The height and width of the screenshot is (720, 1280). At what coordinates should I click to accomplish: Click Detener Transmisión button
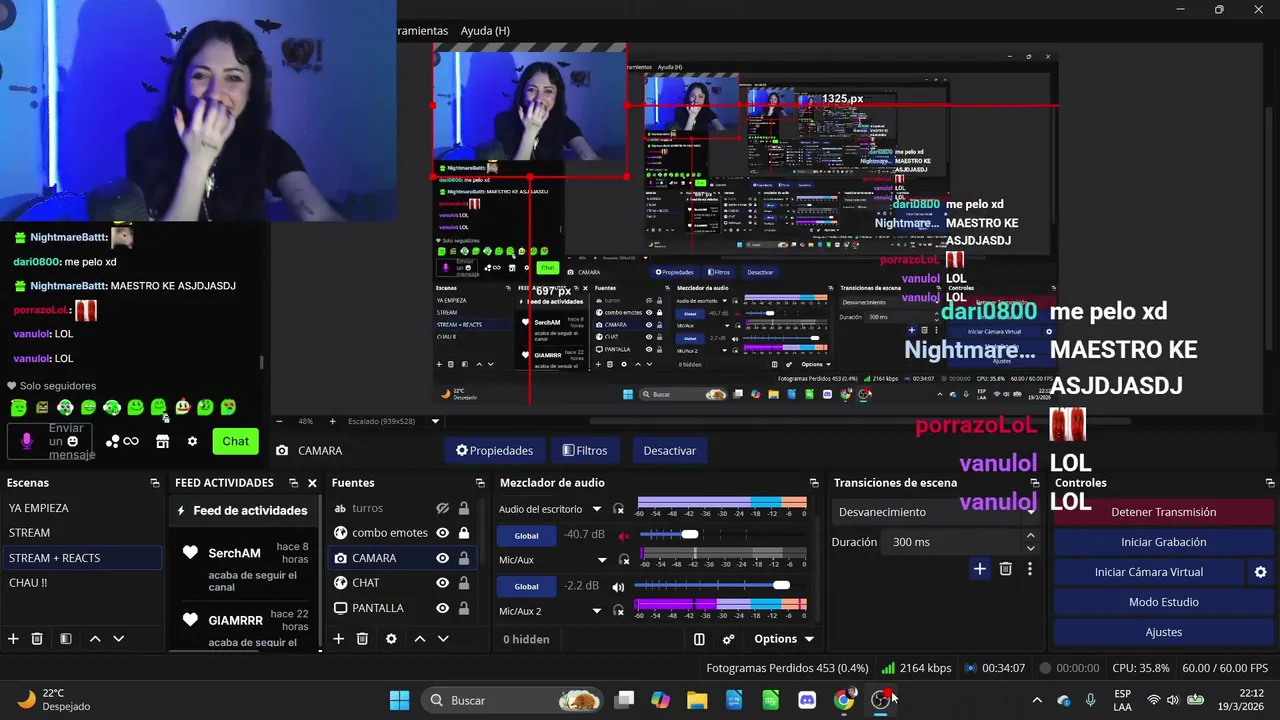(x=1164, y=512)
